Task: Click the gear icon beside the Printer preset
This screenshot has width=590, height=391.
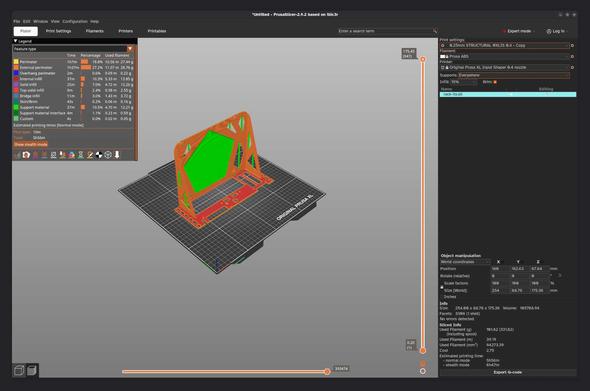Action: 572,67
